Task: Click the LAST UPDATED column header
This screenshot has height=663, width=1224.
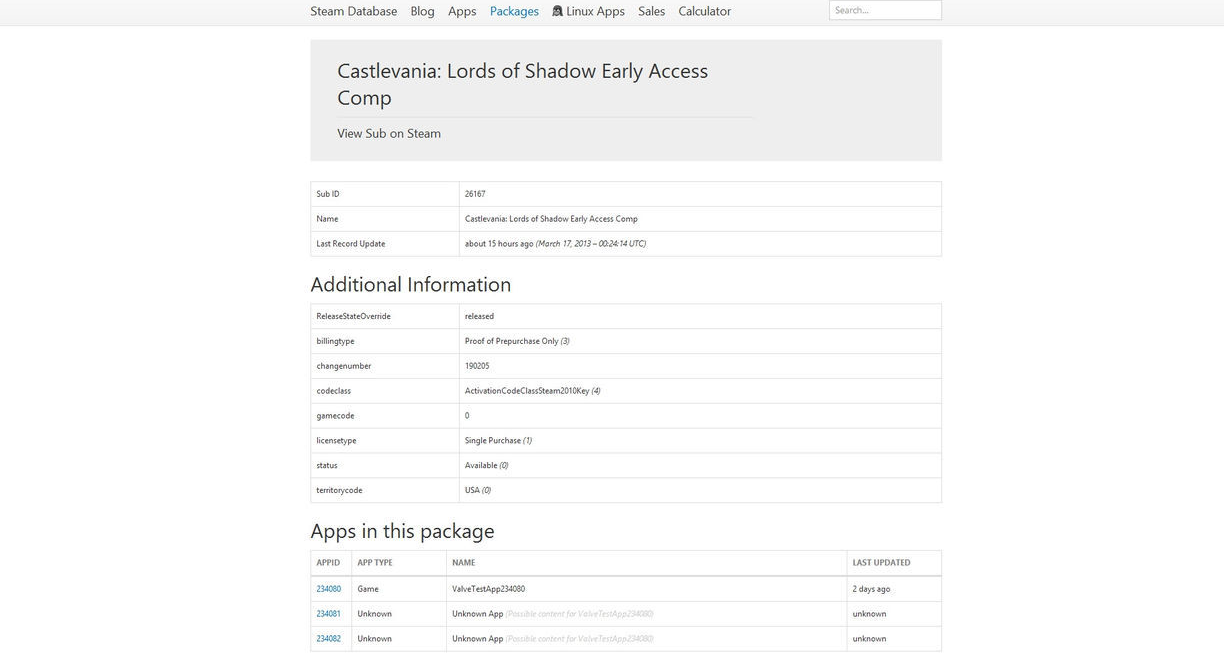Action: pos(881,563)
